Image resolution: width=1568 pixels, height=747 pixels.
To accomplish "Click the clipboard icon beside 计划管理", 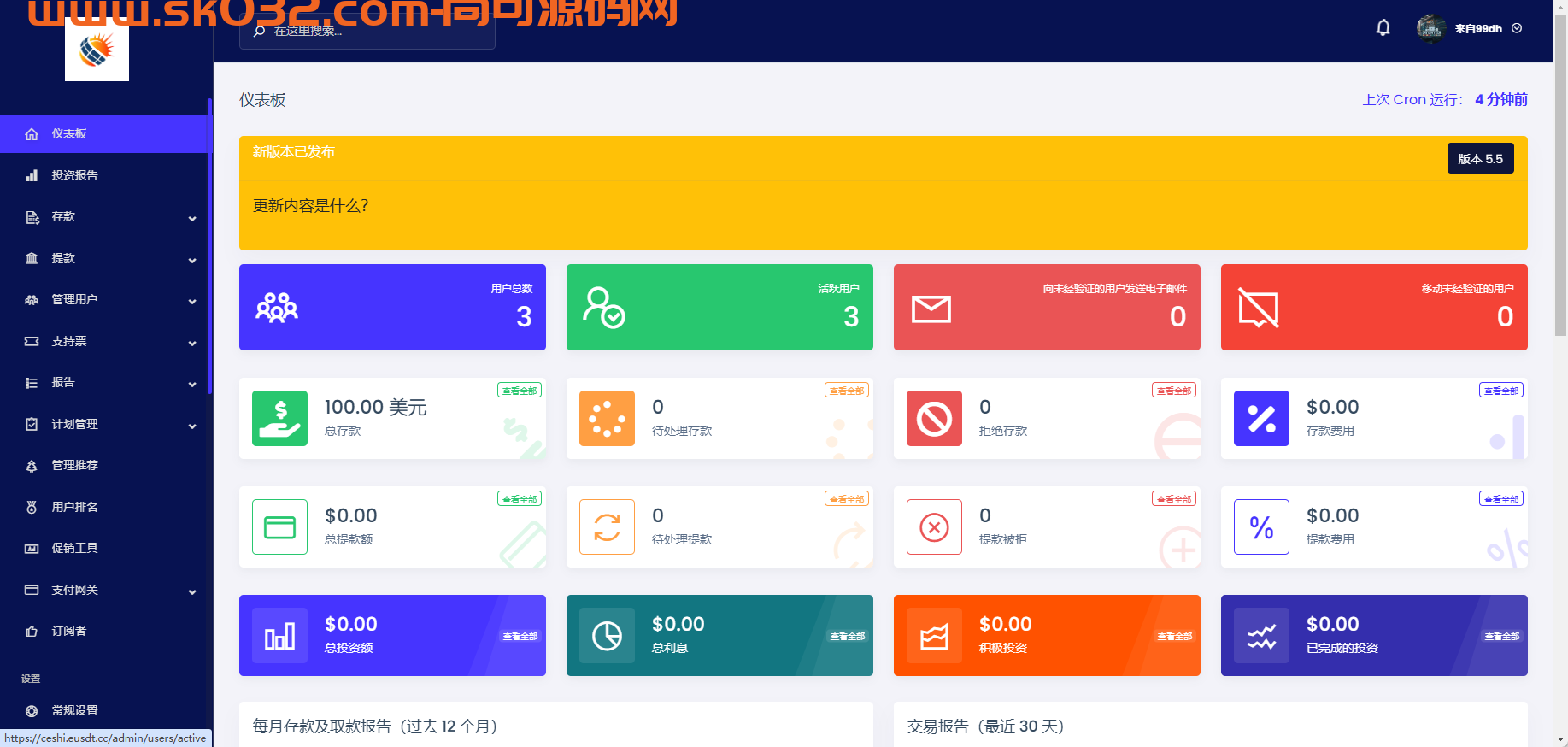I will pos(32,424).
